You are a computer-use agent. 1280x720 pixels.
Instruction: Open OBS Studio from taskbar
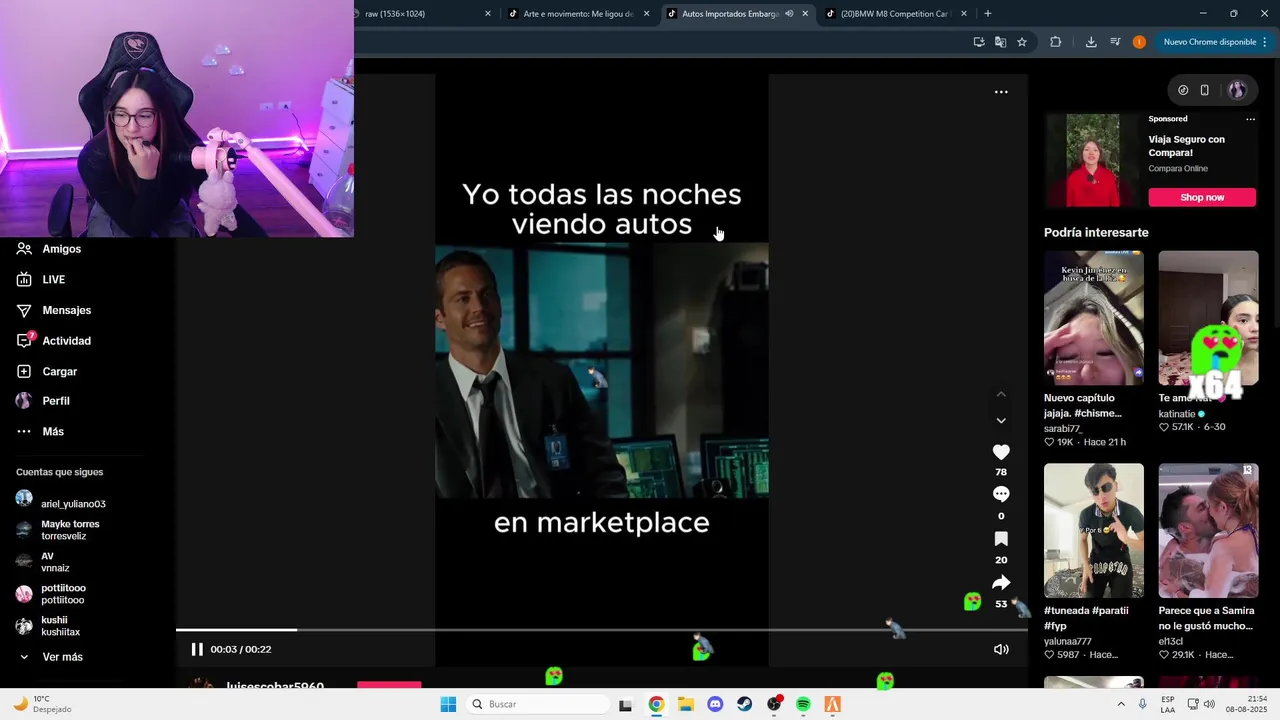pos(774,704)
